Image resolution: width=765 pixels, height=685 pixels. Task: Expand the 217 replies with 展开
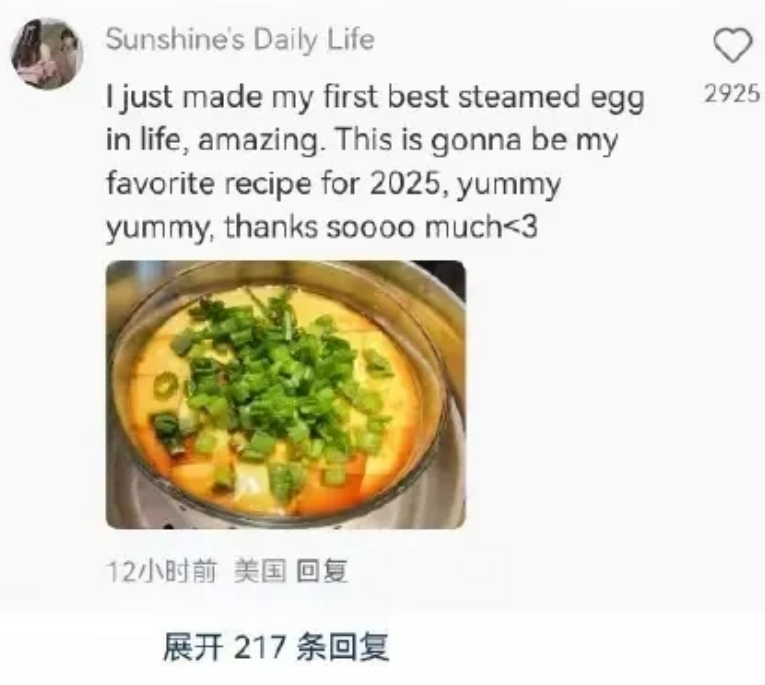pos(276,647)
